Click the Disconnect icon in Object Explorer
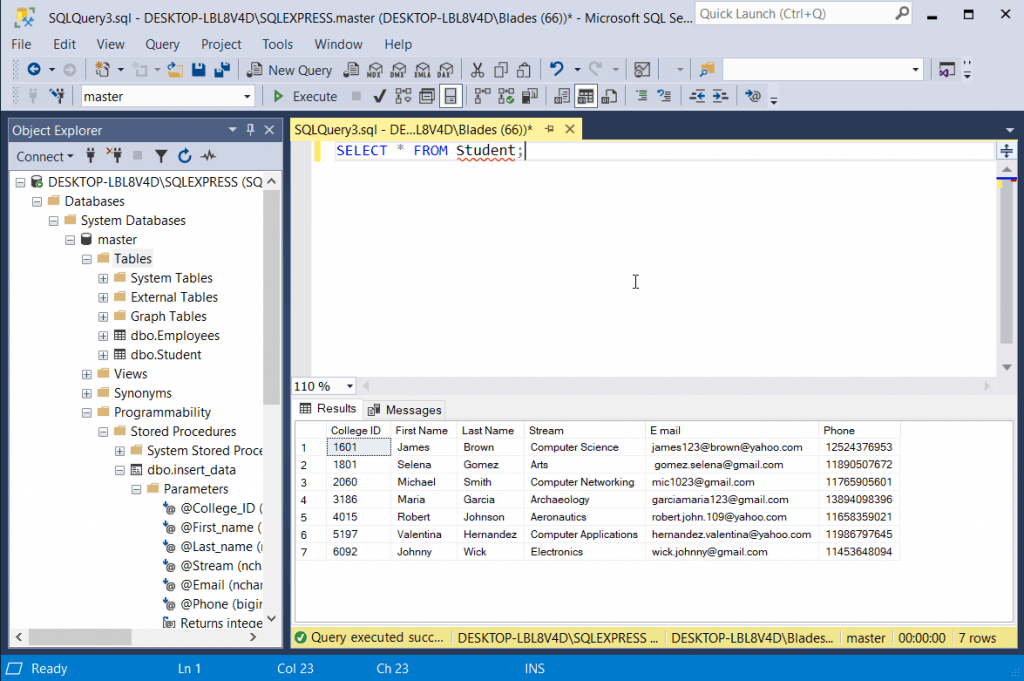1024x681 pixels. (x=113, y=155)
